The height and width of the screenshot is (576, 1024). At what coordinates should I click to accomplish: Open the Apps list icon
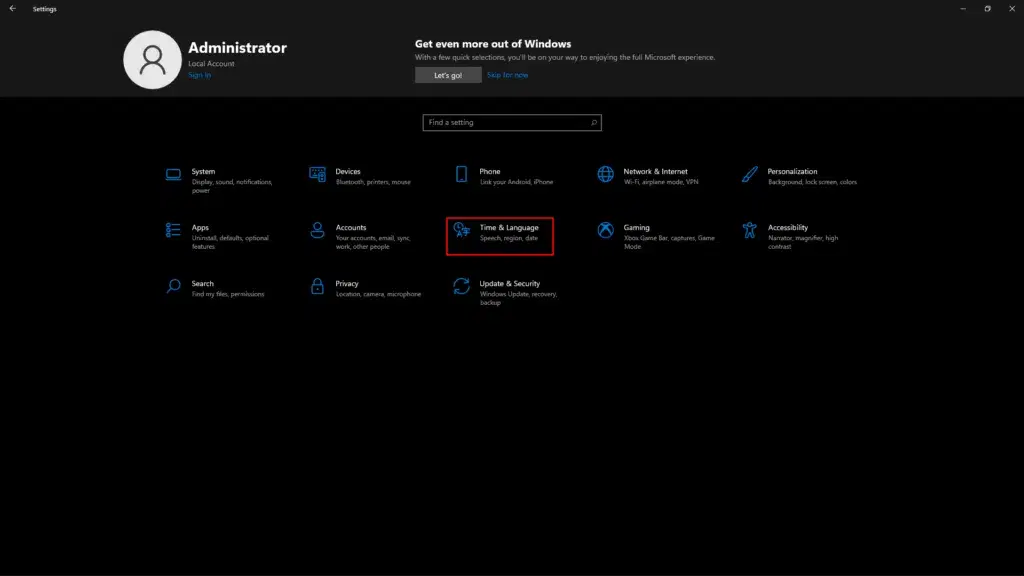[x=173, y=231]
